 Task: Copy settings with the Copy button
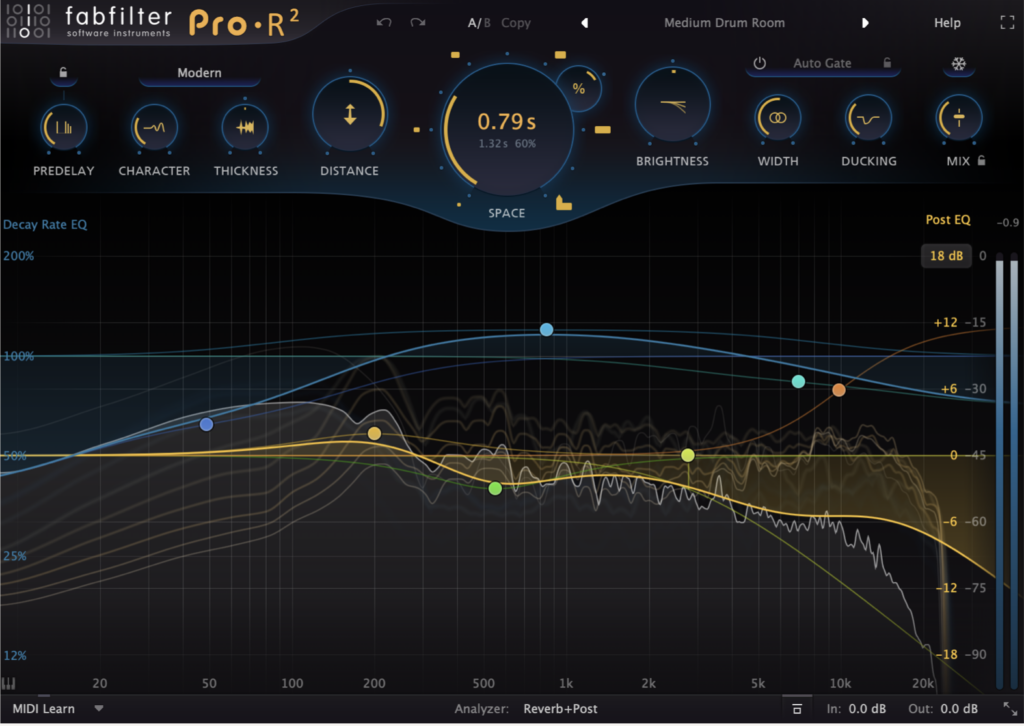coord(516,22)
